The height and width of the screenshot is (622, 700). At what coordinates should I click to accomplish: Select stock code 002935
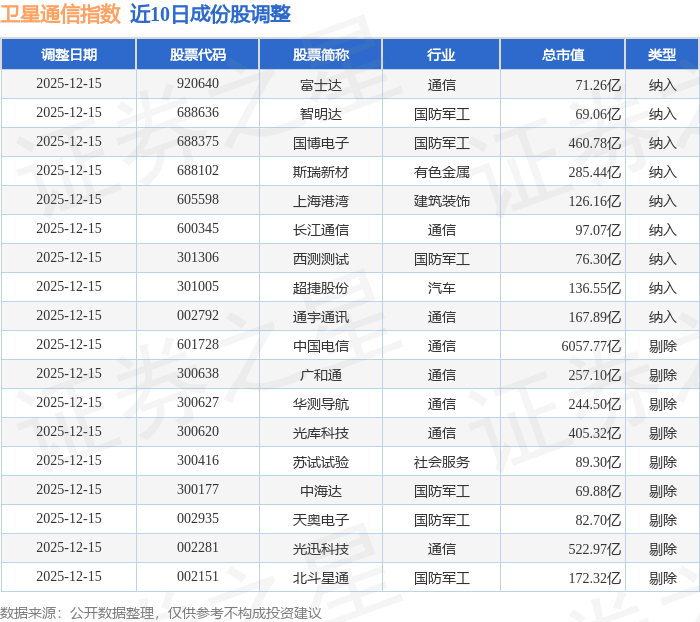coord(198,519)
